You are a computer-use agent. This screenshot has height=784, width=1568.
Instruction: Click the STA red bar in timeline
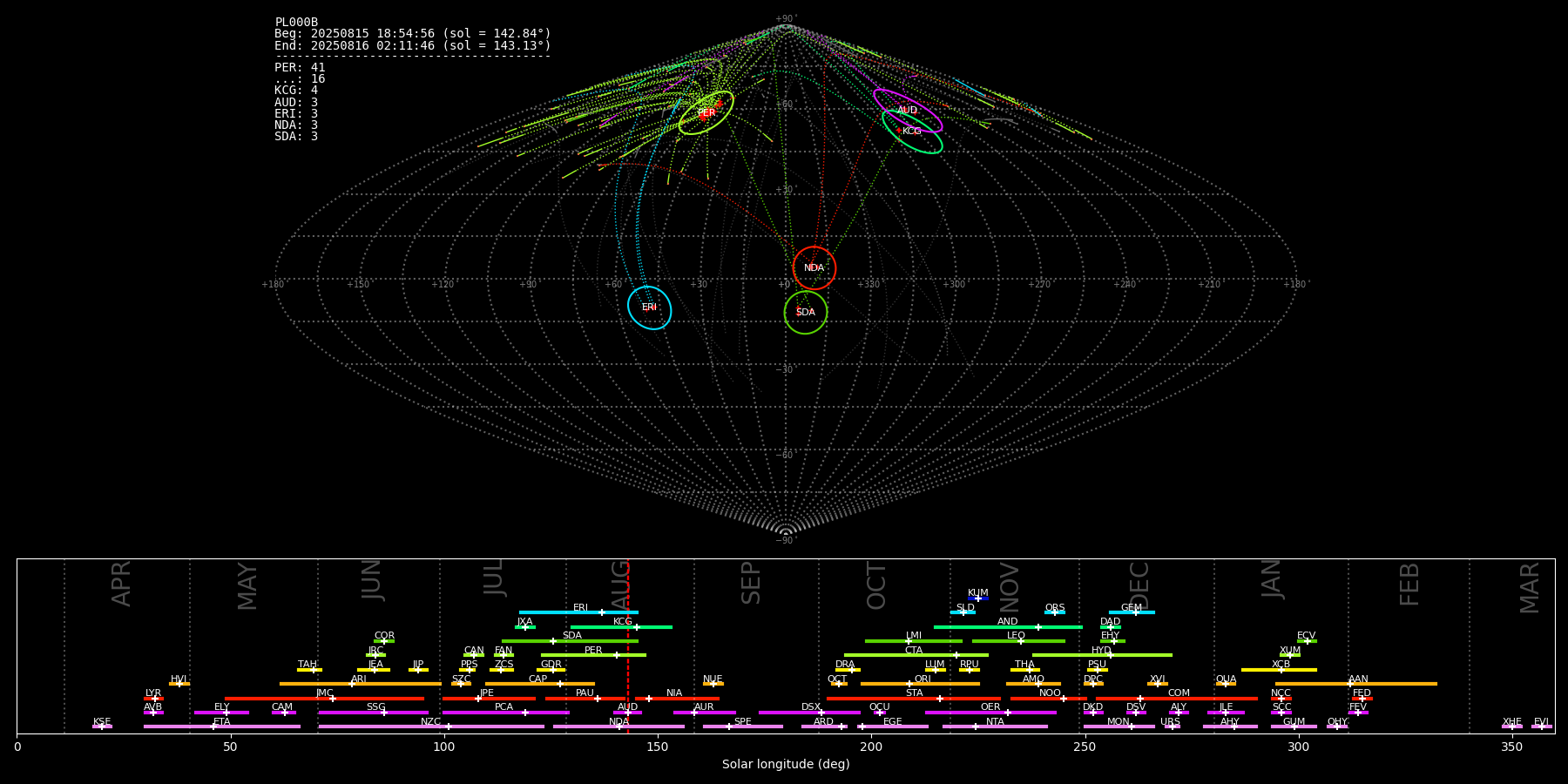pos(914,699)
